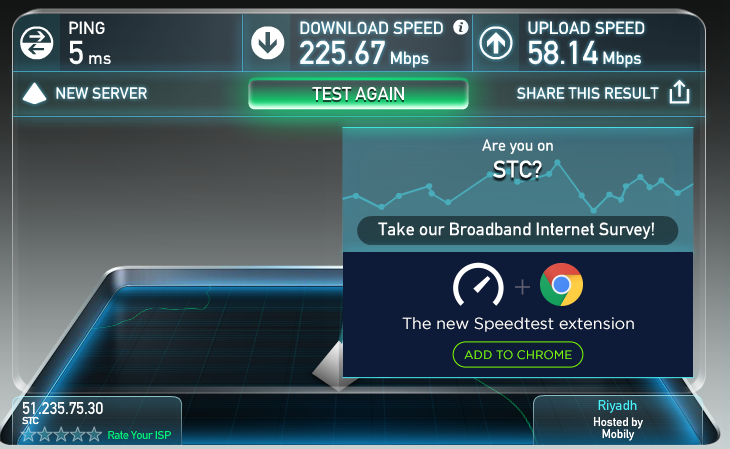Click the Chrome logo icon

click(561, 284)
